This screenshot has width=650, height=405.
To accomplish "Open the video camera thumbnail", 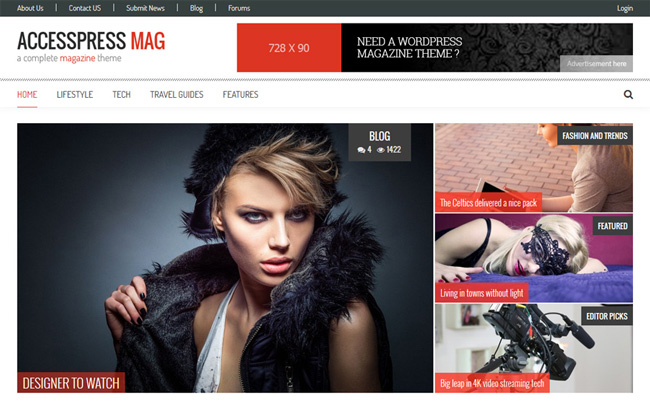I will [x=534, y=348].
